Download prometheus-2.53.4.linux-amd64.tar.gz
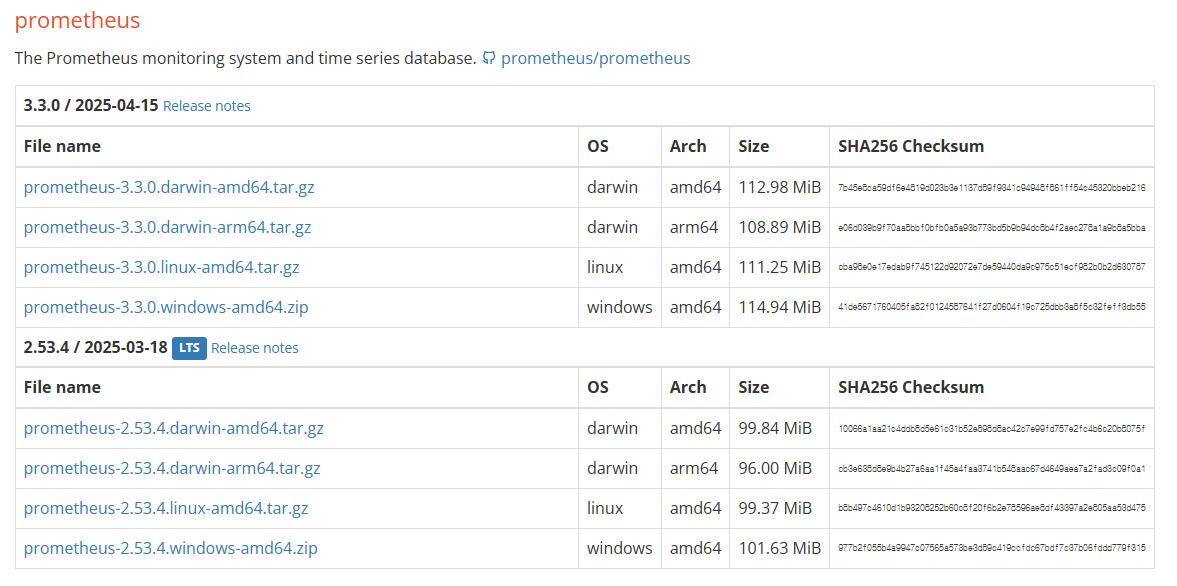 [166, 508]
